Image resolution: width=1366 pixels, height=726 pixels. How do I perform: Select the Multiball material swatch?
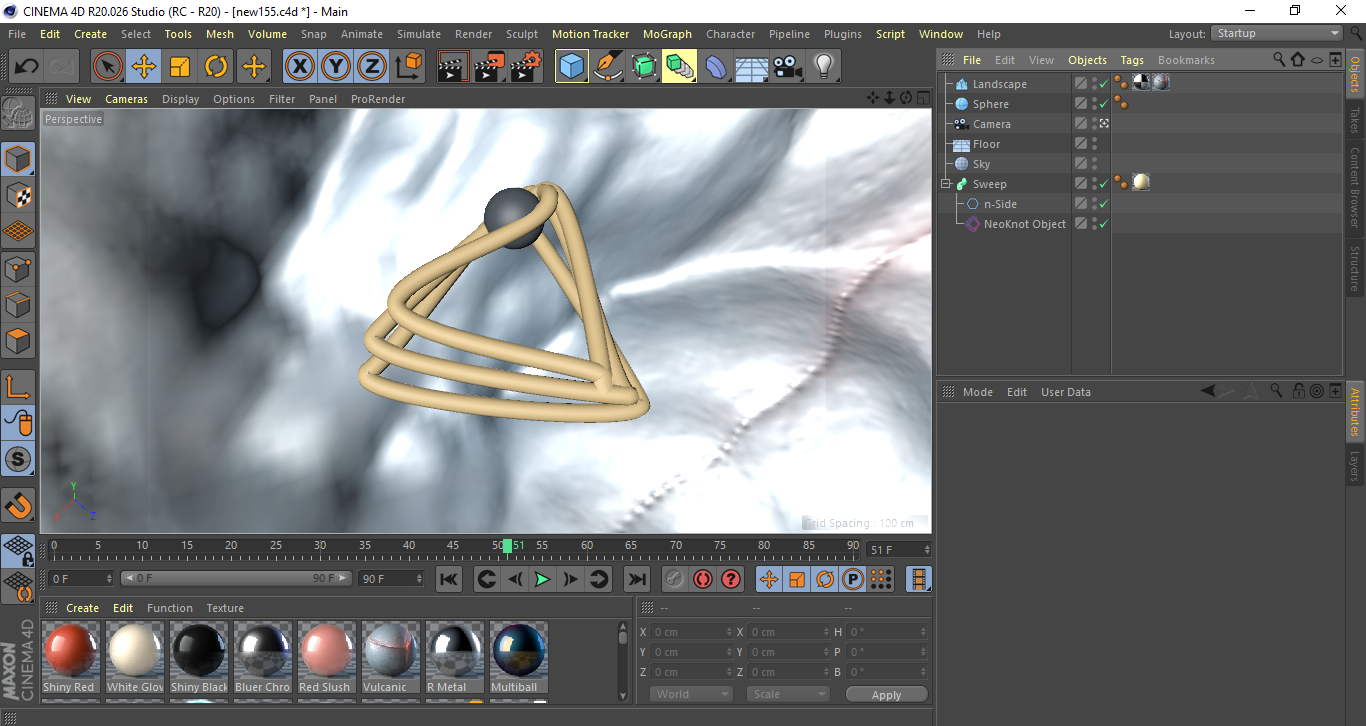point(518,657)
